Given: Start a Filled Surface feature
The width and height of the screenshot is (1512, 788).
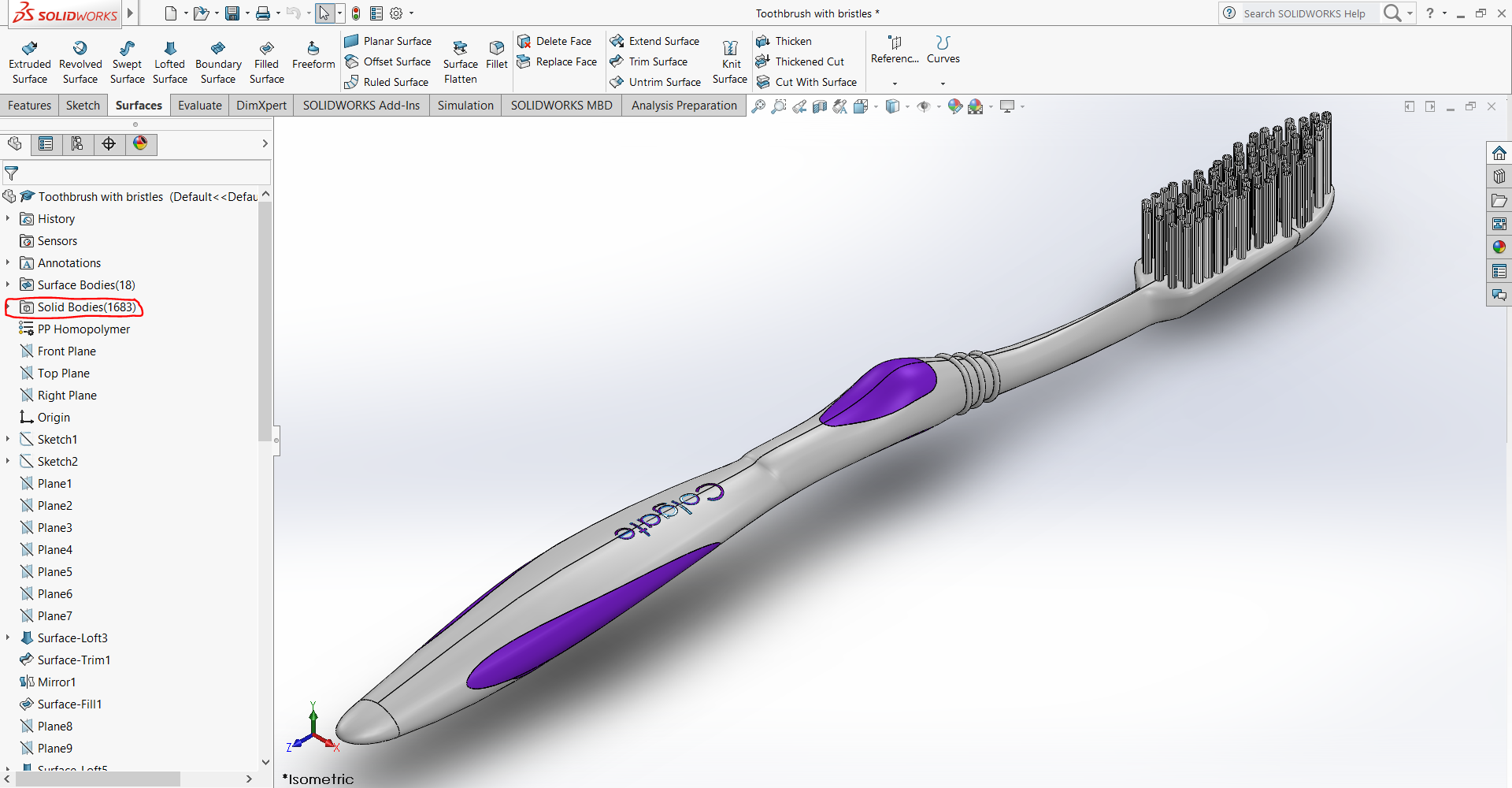Looking at the screenshot, I should click(x=267, y=62).
